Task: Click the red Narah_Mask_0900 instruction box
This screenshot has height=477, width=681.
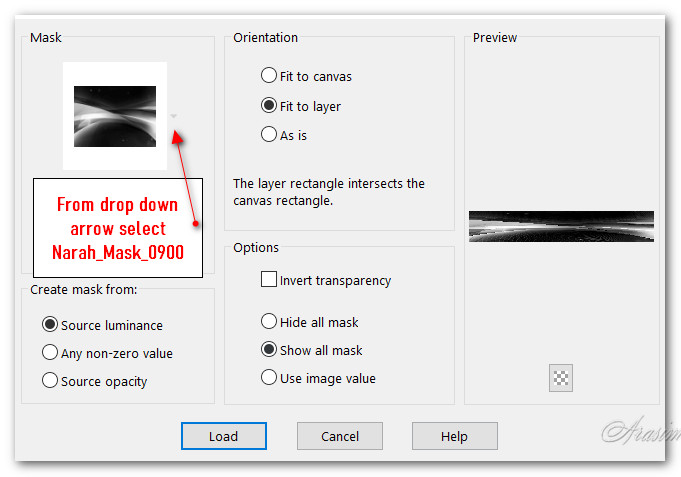Action: (x=118, y=228)
